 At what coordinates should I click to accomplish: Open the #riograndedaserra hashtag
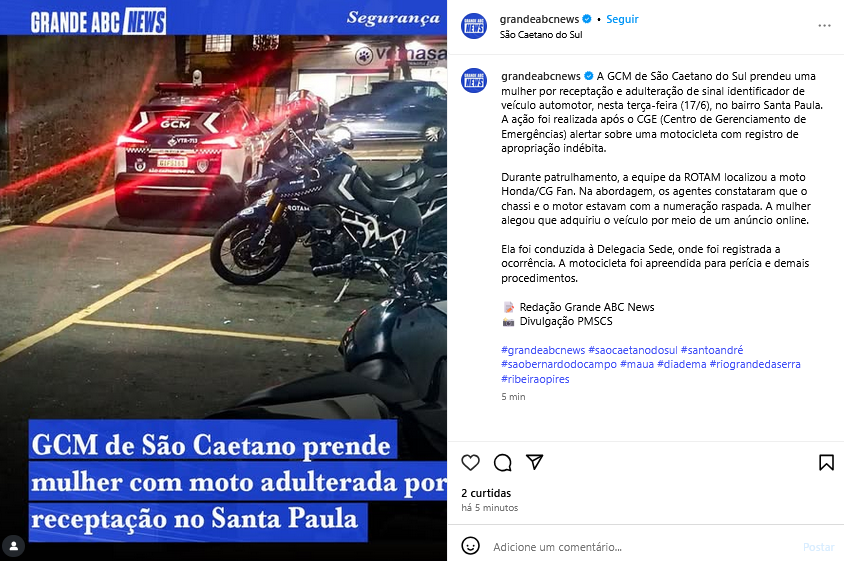pyautogui.click(x=755, y=364)
